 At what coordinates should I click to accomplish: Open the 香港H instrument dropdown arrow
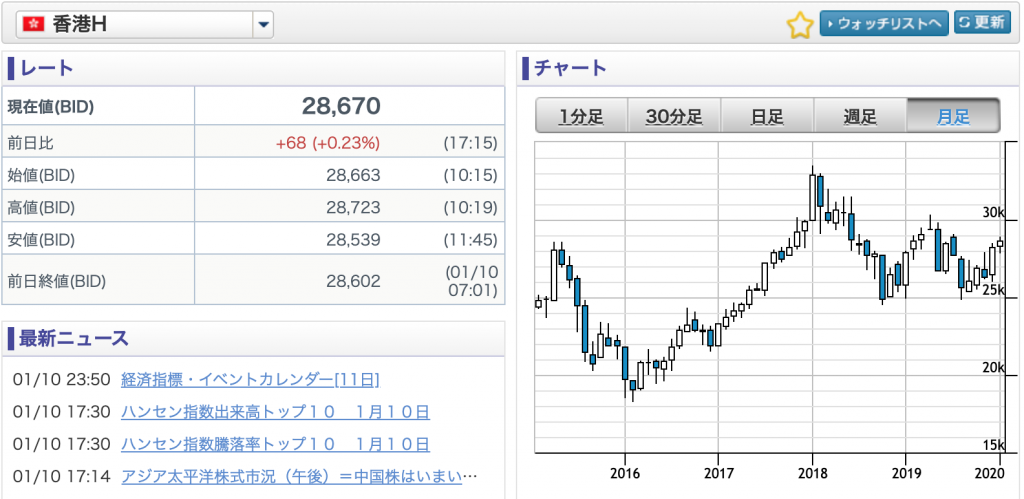(263, 25)
